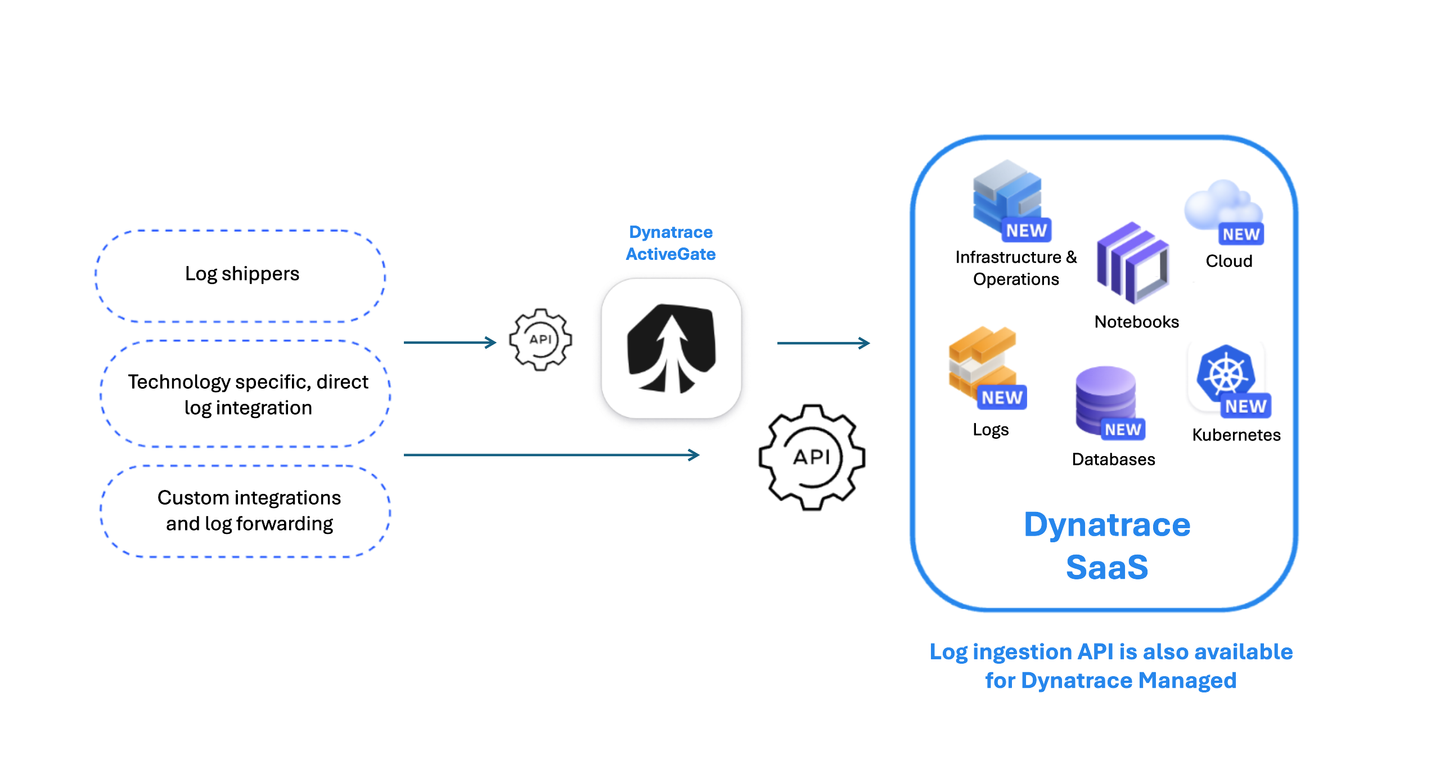Click the Infrastructure & Operations label

(1016, 268)
